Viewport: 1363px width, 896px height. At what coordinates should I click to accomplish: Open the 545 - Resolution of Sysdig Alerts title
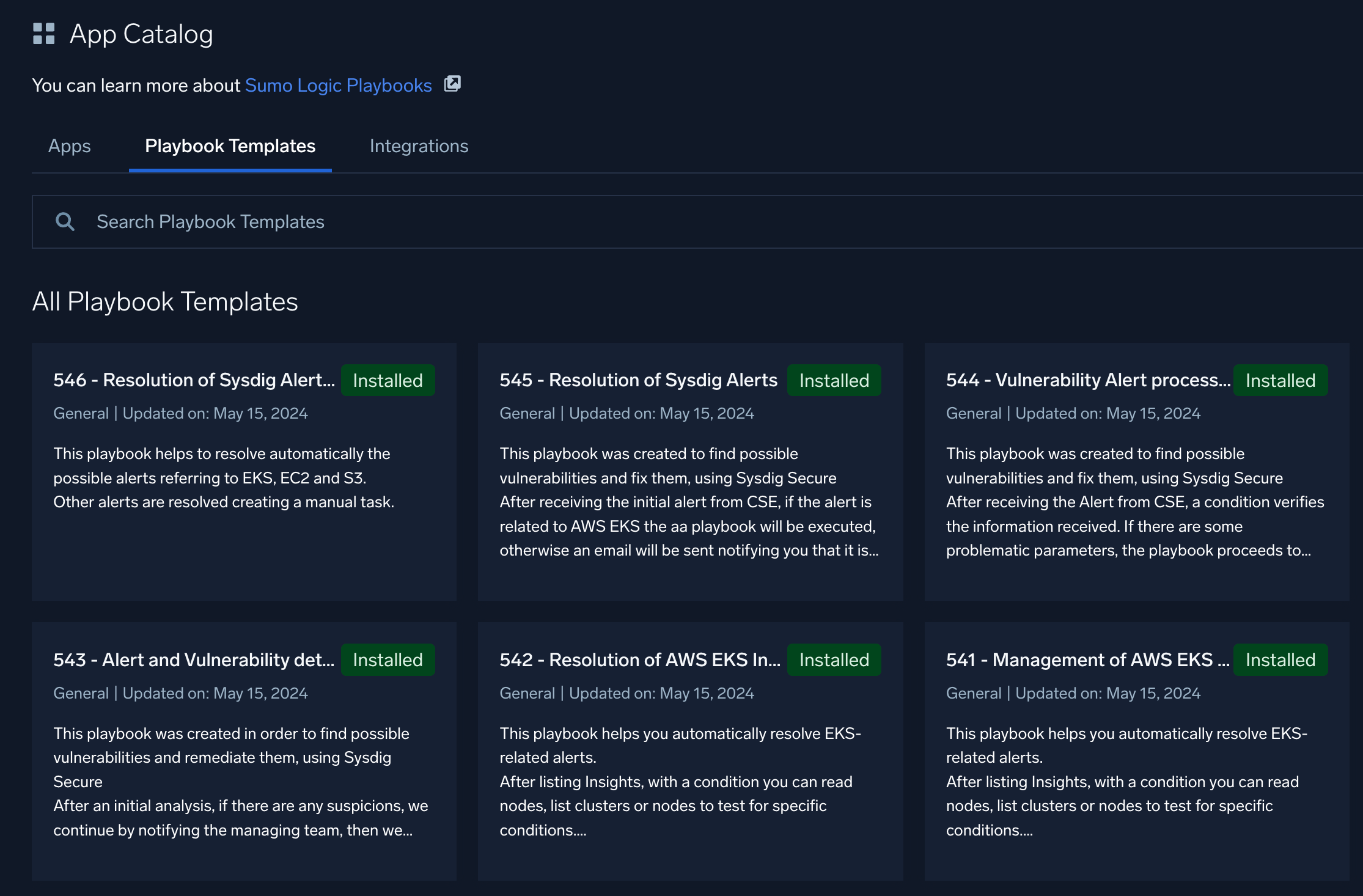[x=639, y=380]
